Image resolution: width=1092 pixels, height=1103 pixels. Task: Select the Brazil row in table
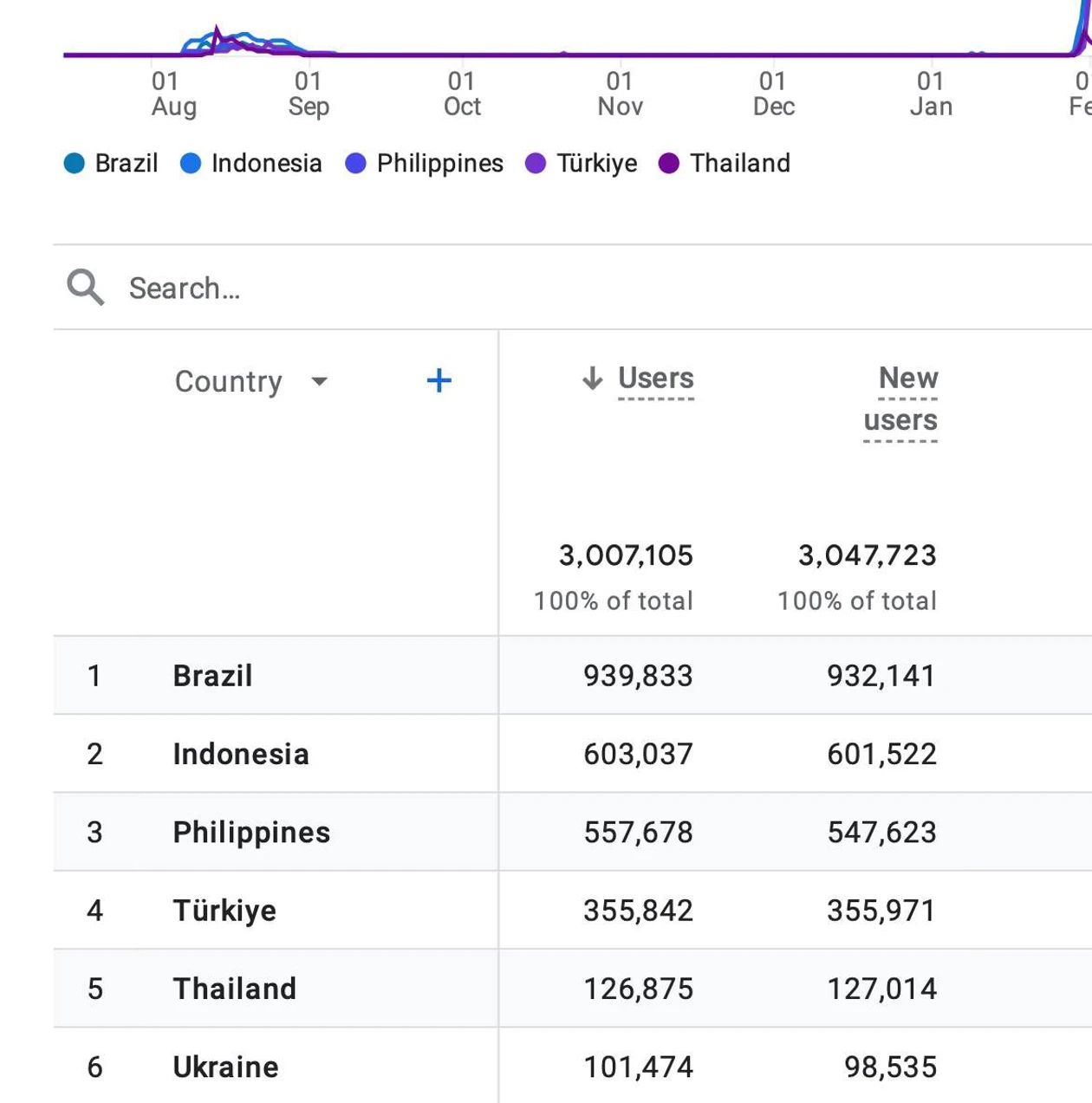(212, 676)
